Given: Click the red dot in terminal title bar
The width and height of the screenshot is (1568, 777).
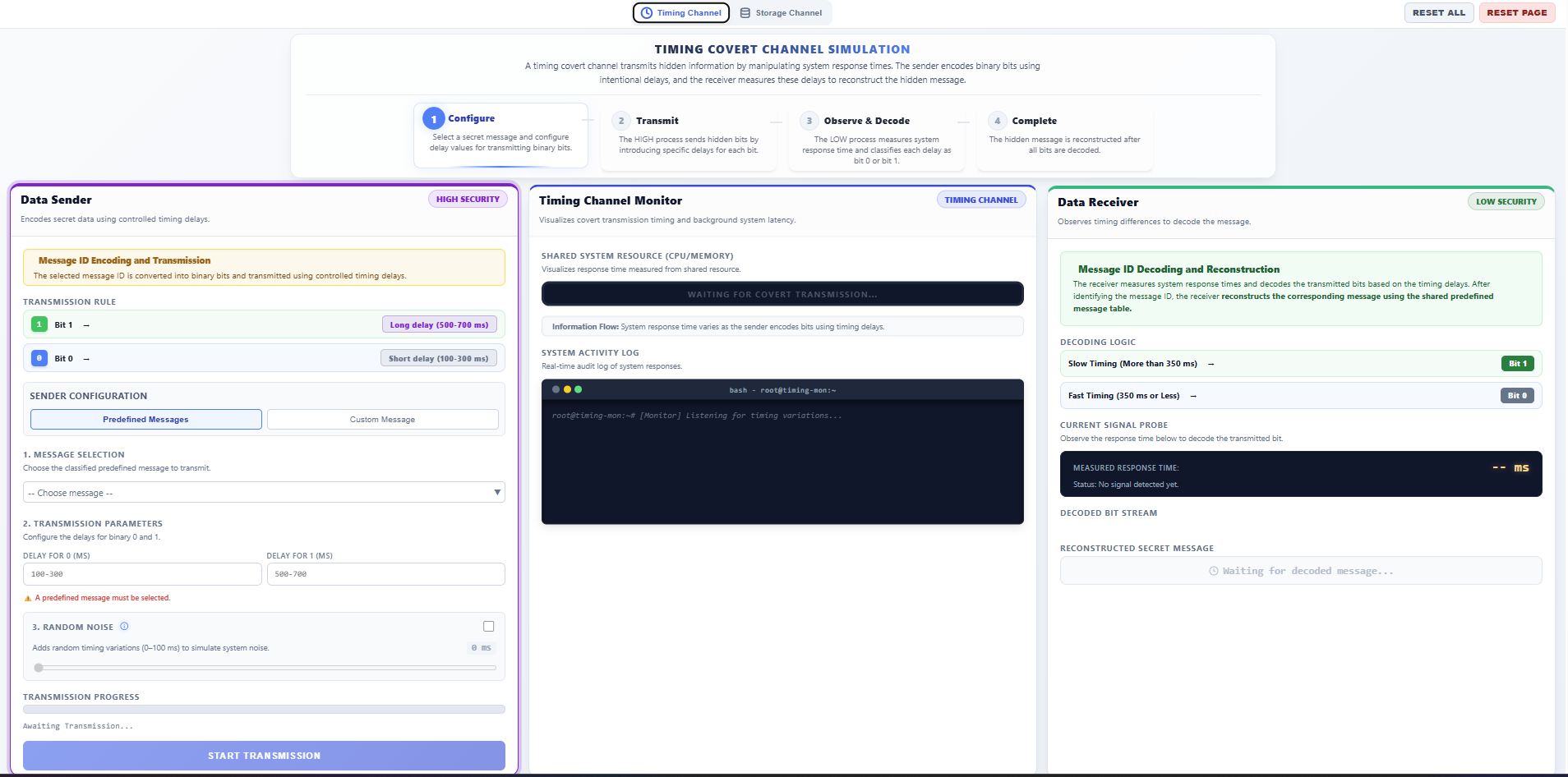Looking at the screenshot, I should point(556,389).
